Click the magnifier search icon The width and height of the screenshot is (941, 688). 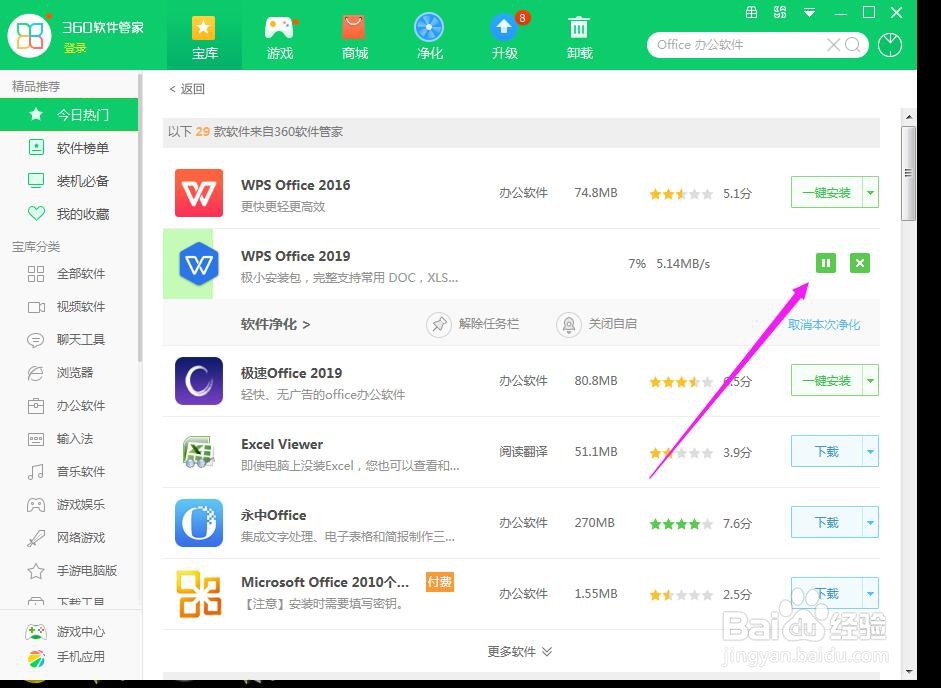point(853,44)
